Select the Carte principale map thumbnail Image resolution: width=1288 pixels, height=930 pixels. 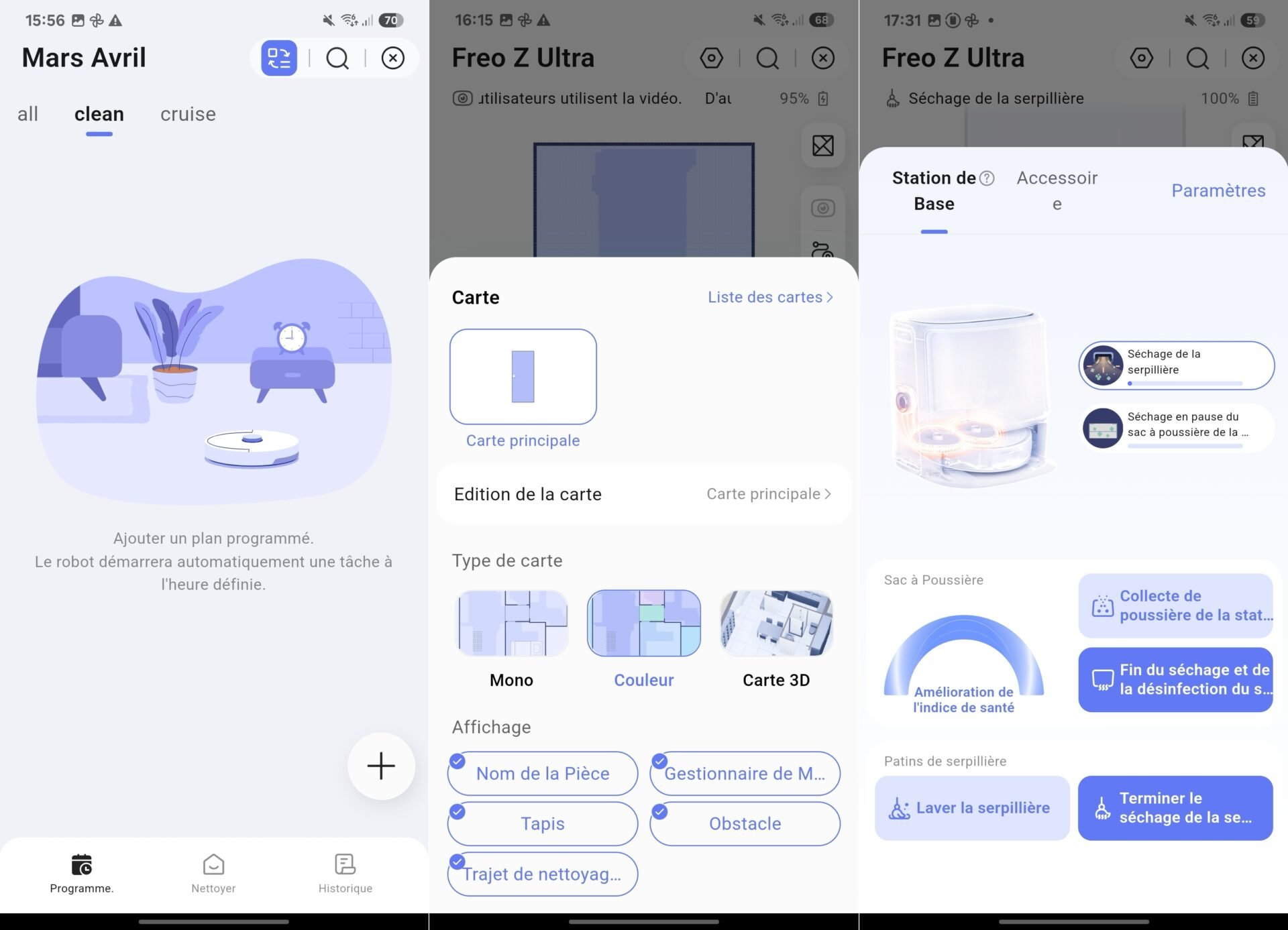tap(523, 376)
